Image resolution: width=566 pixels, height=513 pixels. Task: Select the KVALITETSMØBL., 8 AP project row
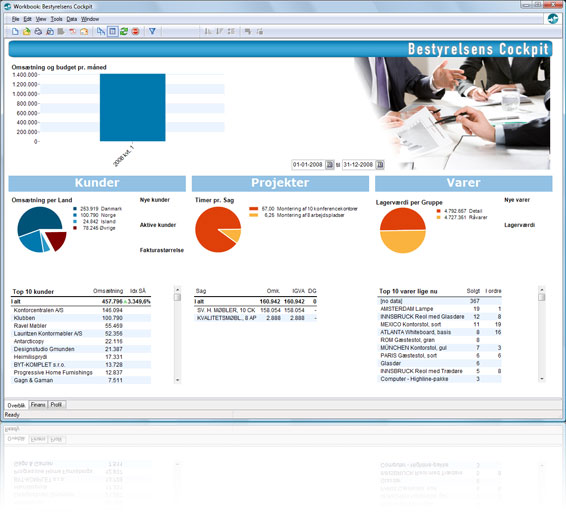[x=256, y=318]
